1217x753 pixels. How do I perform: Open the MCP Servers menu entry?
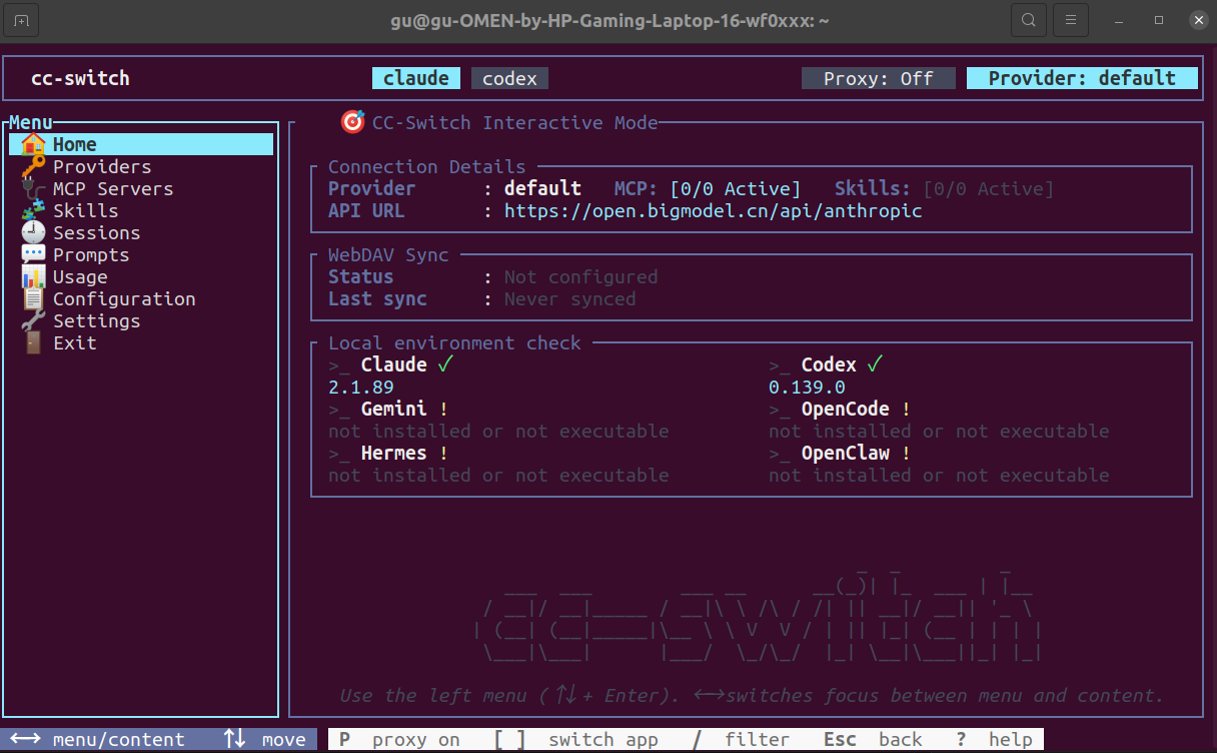coord(141,189)
